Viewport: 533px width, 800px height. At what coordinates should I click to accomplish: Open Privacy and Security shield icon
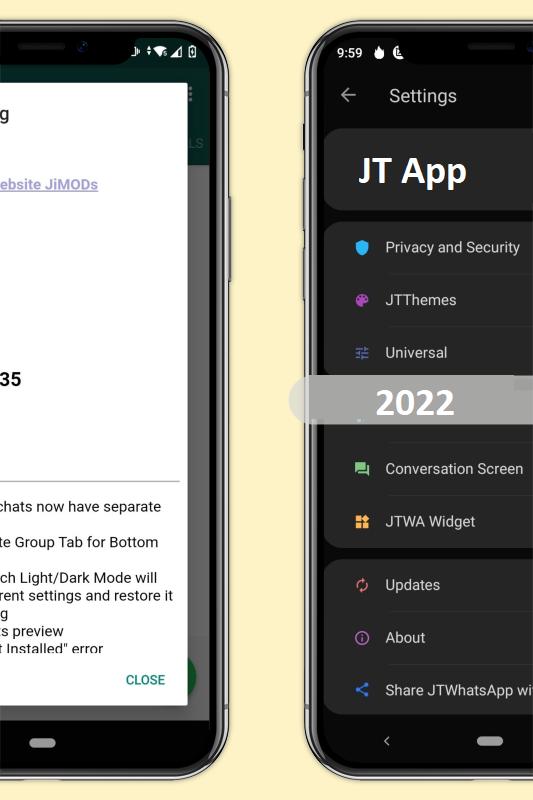[x=362, y=247]
